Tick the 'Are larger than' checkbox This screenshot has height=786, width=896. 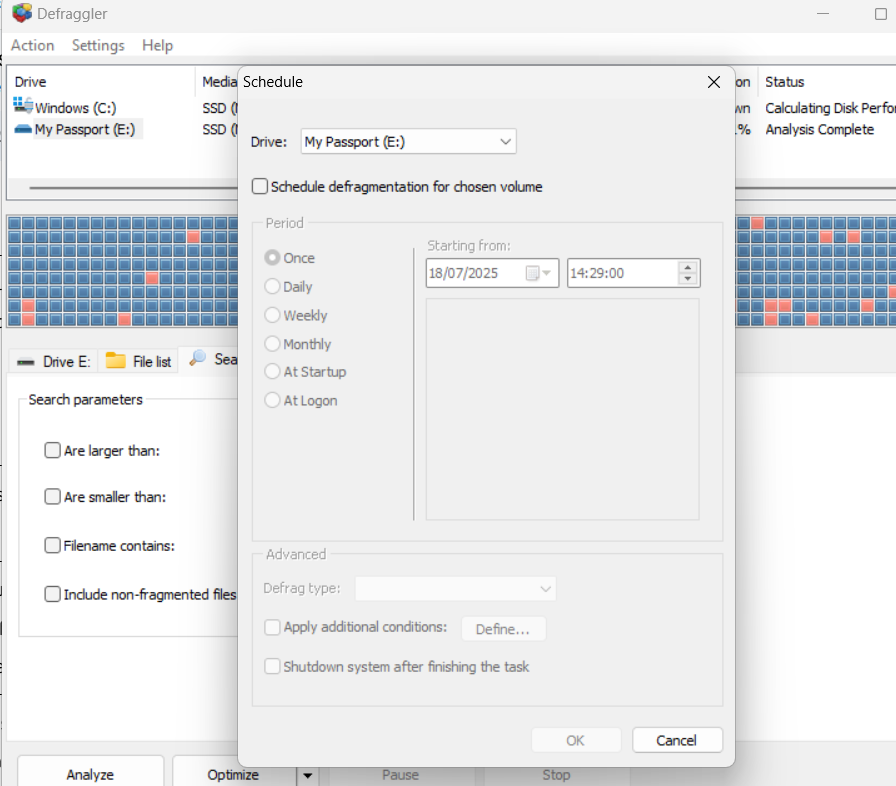pos(53,450)
